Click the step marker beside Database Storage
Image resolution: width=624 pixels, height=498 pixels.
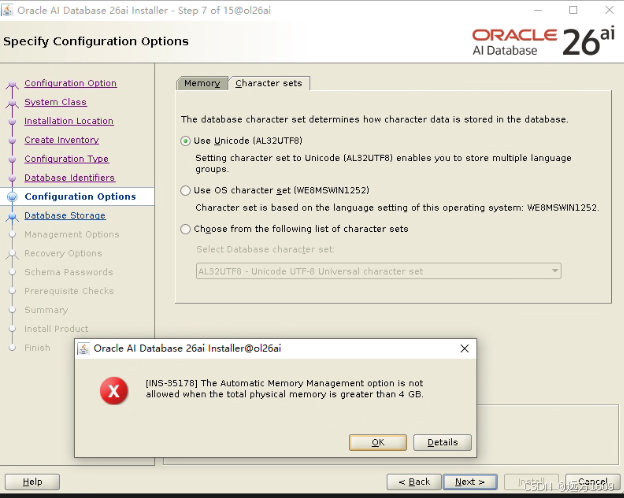(12, 216)
